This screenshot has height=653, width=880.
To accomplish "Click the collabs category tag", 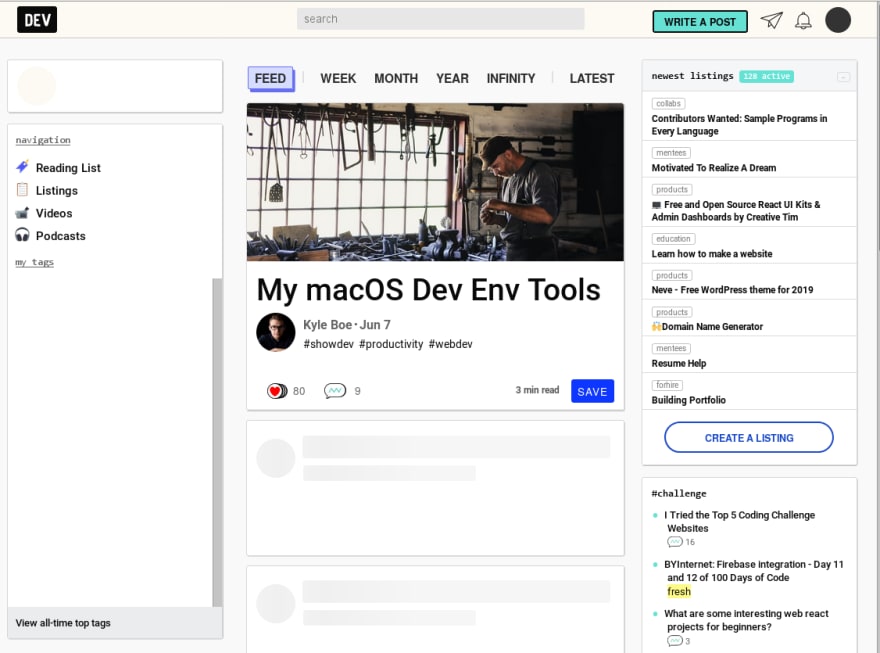I will pos(668,103).
